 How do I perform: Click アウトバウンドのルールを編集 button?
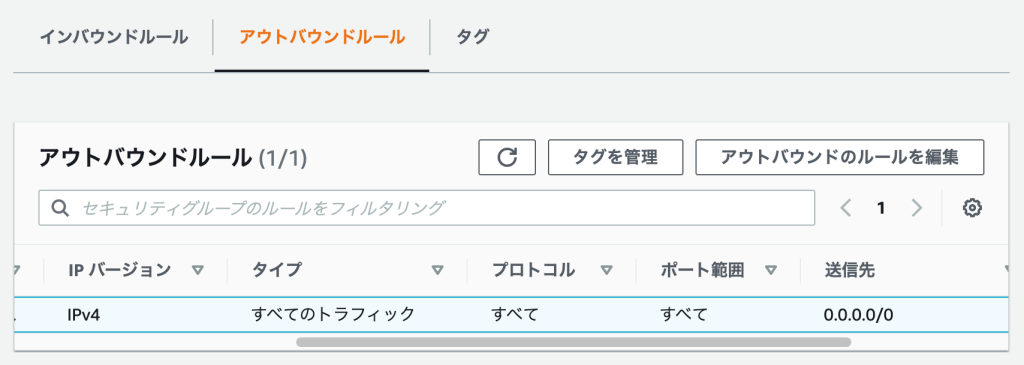[x=839, y=157]
